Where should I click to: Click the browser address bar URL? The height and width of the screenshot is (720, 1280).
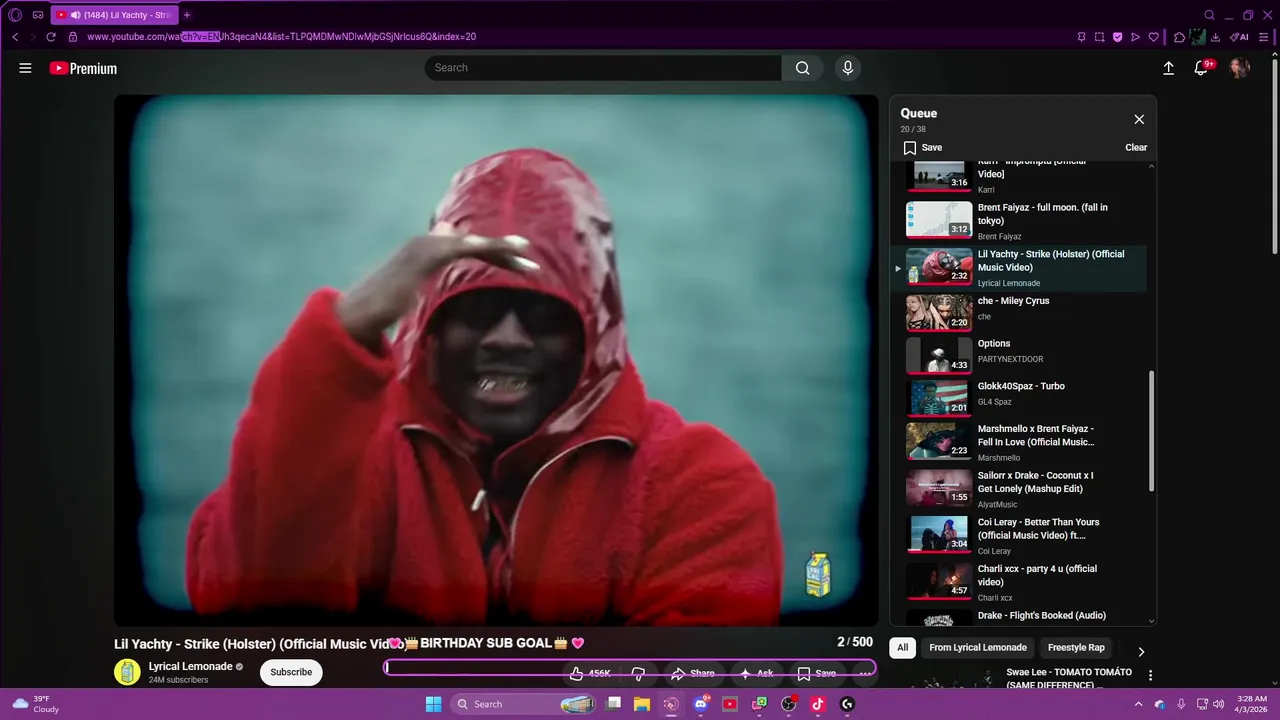pyautogui.click(x=281, y=37)
